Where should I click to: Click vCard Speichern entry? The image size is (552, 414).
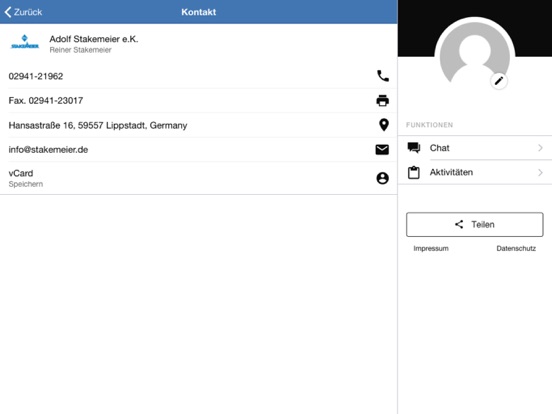pos(199,178)
